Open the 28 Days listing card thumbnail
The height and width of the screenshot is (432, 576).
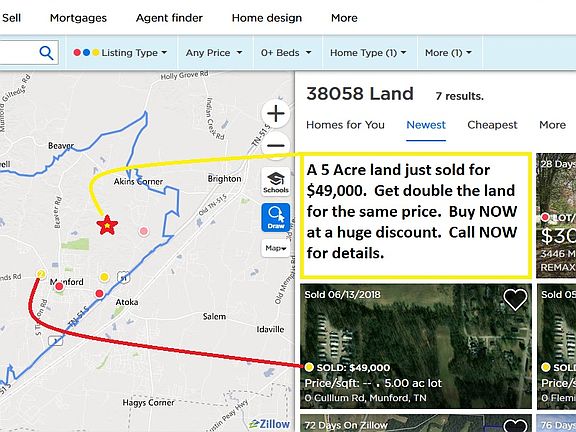point(556,216)
